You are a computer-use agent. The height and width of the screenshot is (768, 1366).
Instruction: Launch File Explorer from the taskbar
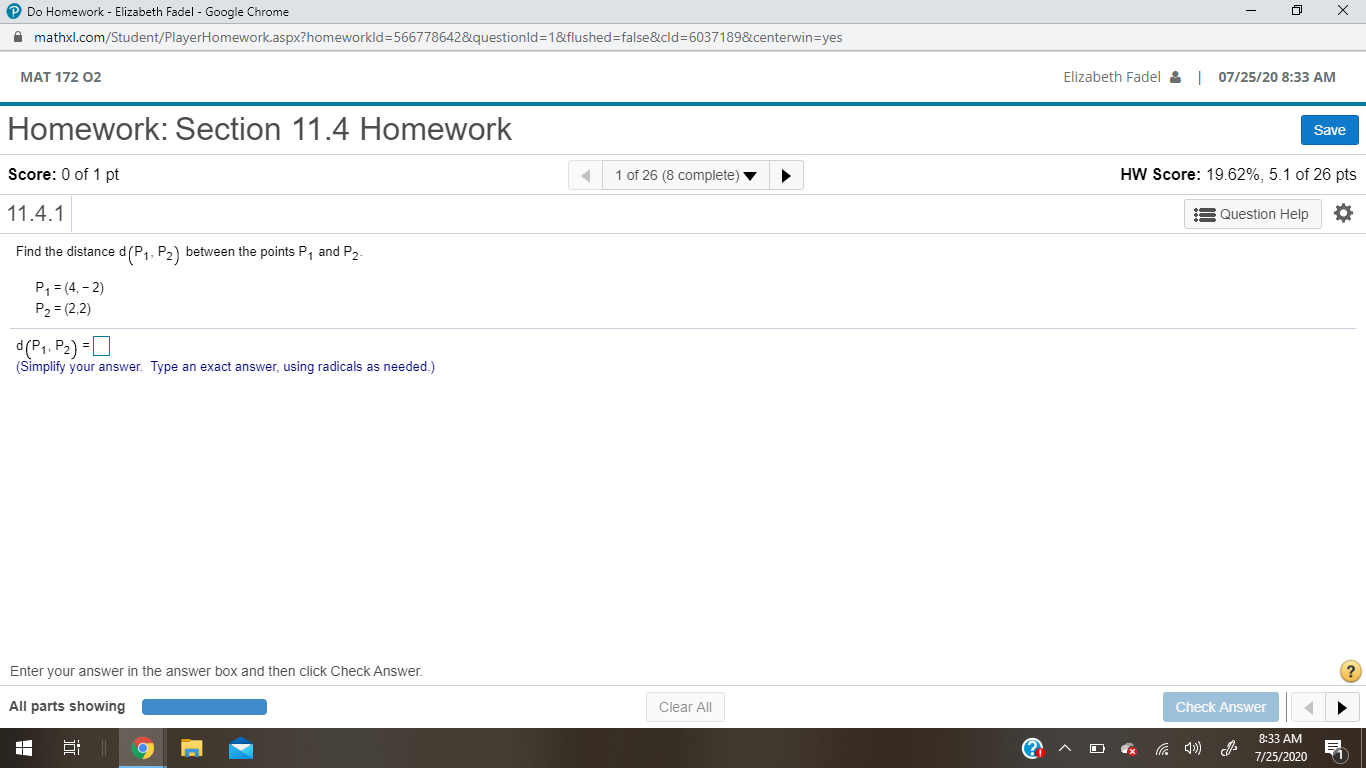[x=191, y=747]
